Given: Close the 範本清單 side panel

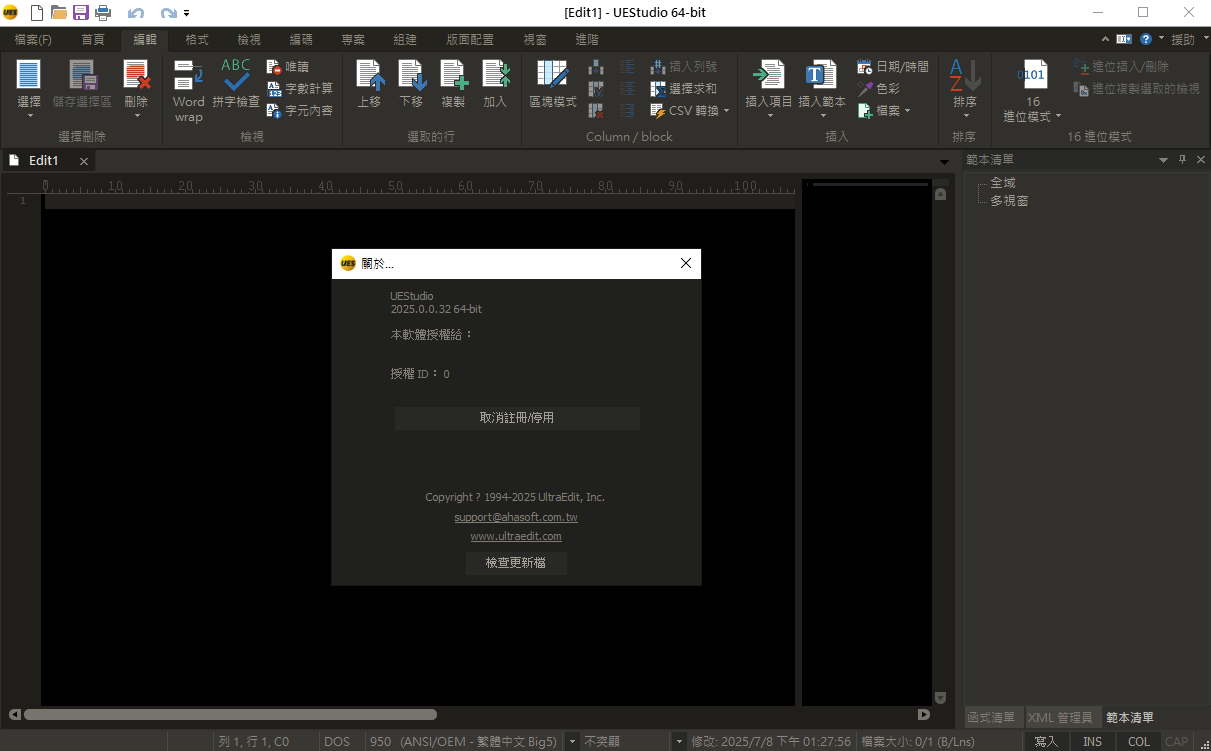Looking at the screenshot, I should pyautogui.click(x=1201, y=160).
